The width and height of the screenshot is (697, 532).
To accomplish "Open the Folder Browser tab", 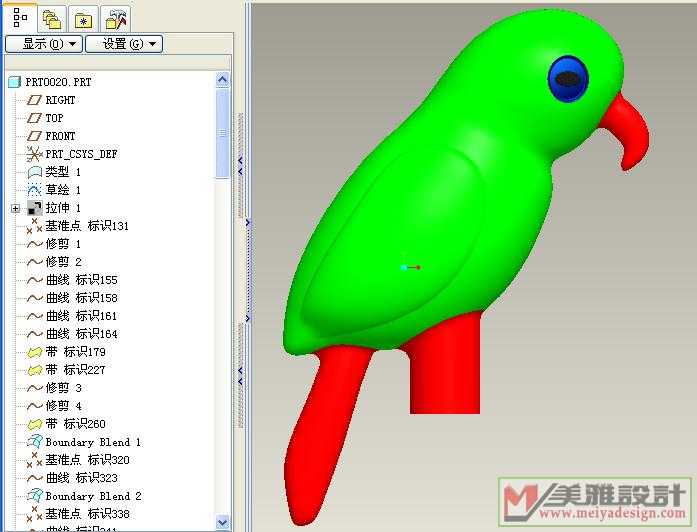I will [x=52, y=20].
